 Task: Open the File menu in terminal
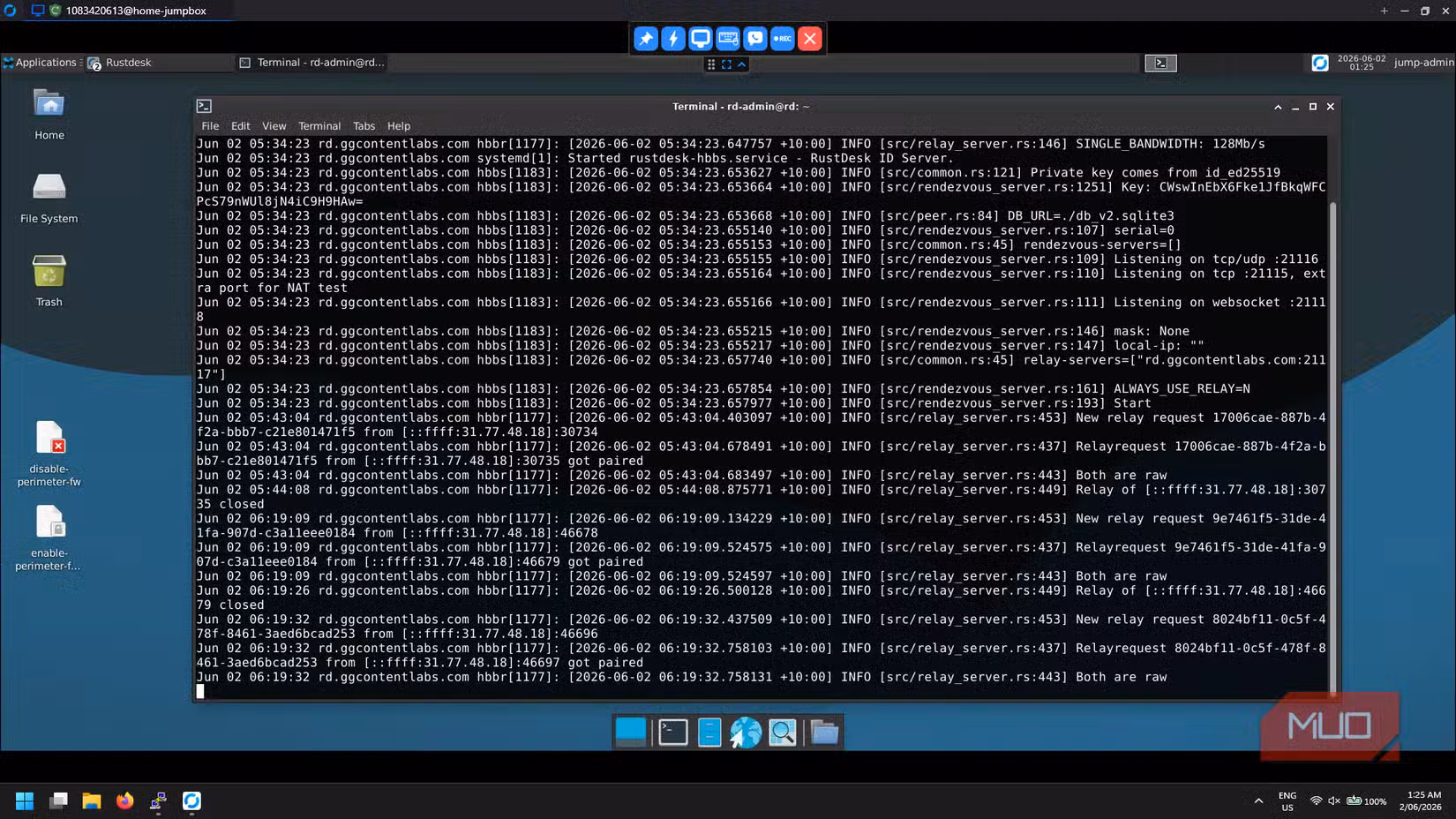click(210, 126)
